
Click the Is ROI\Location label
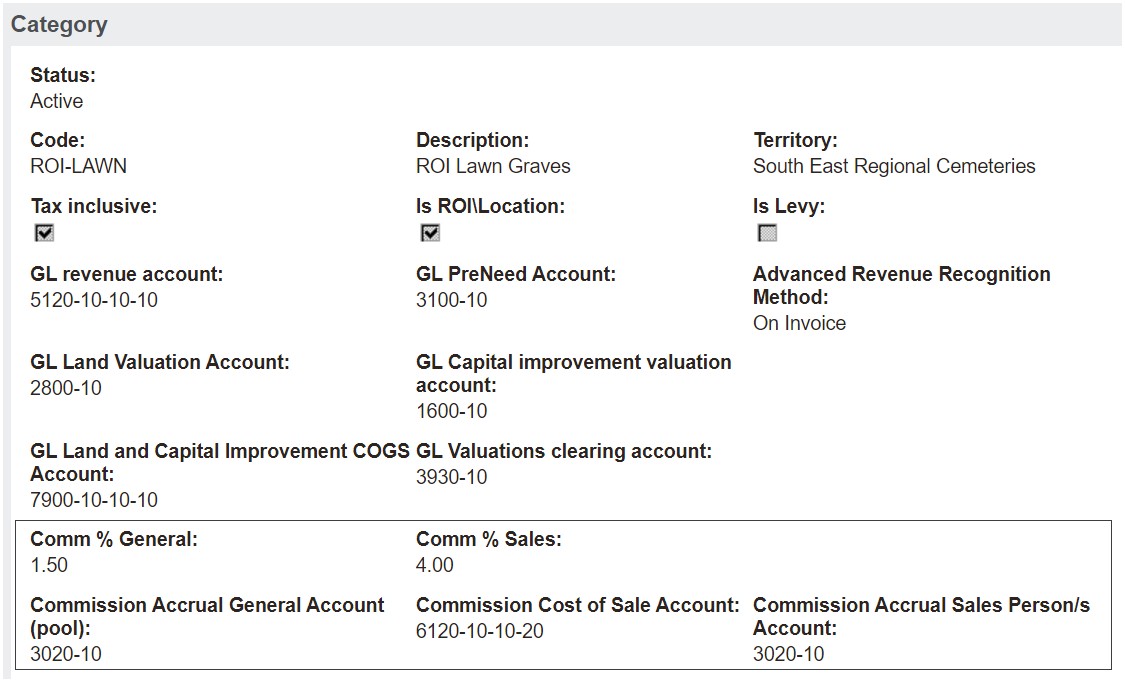point(491,207)
